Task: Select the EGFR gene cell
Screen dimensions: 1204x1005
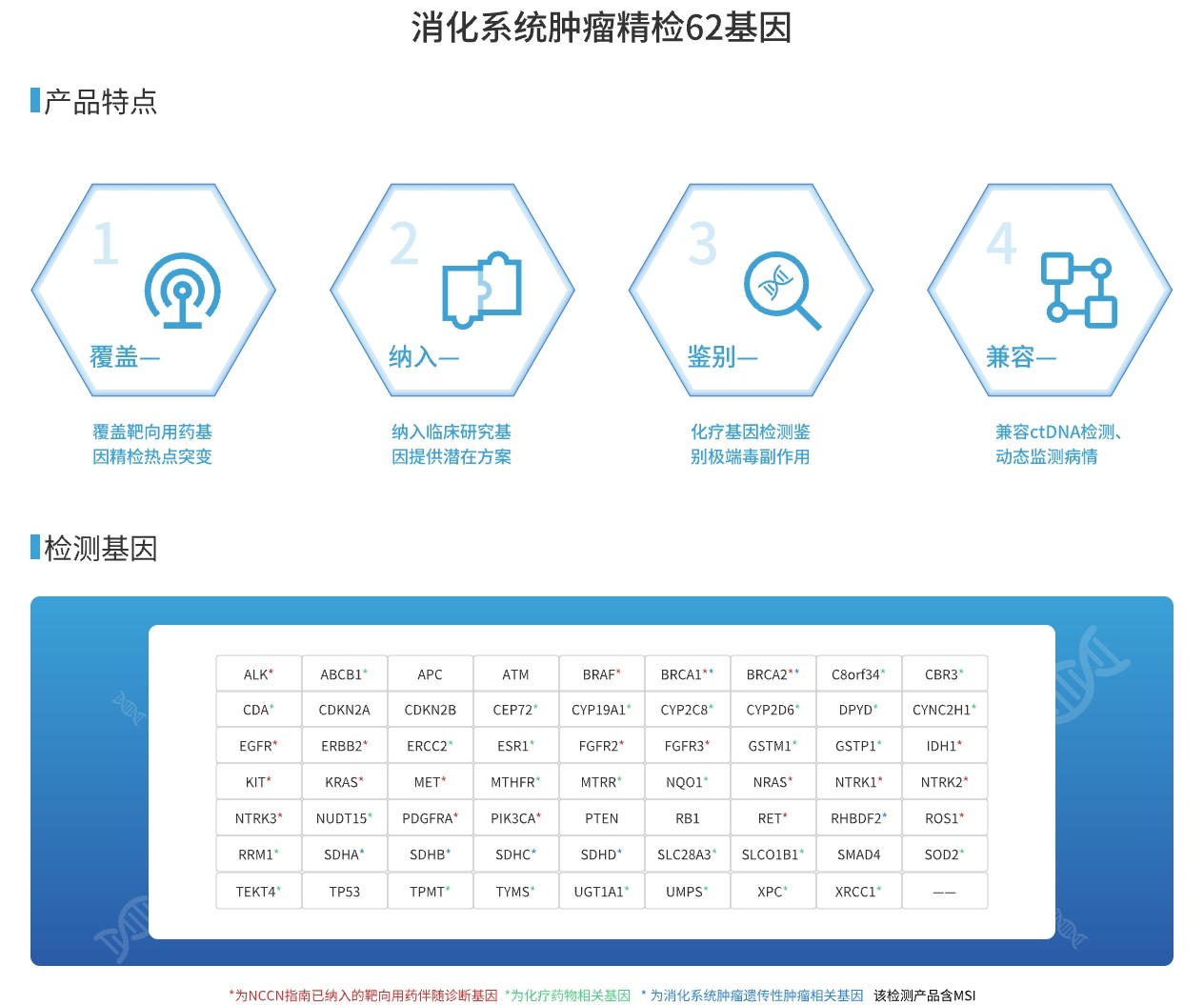Action: click(258, 746)
